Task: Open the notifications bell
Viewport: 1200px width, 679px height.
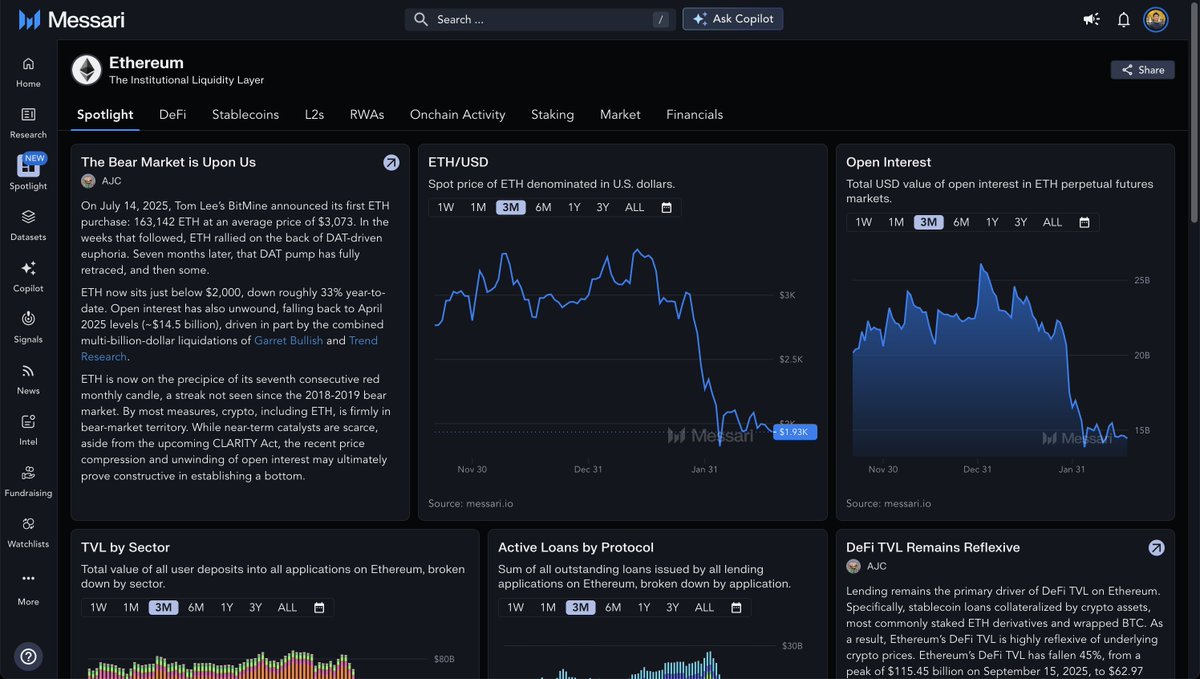Action: tap(1123, 19)
